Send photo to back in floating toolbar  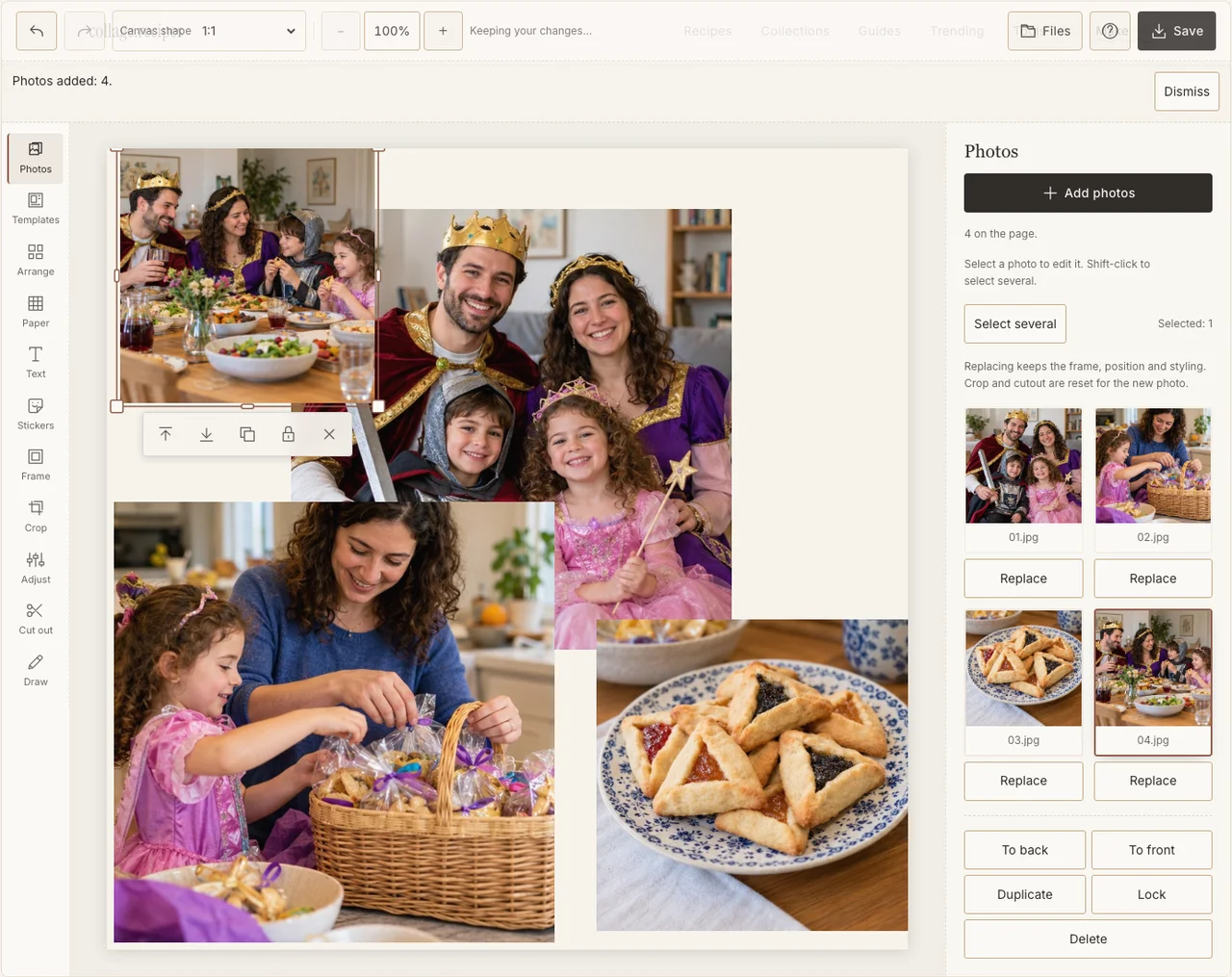click(x=206, y=434)
